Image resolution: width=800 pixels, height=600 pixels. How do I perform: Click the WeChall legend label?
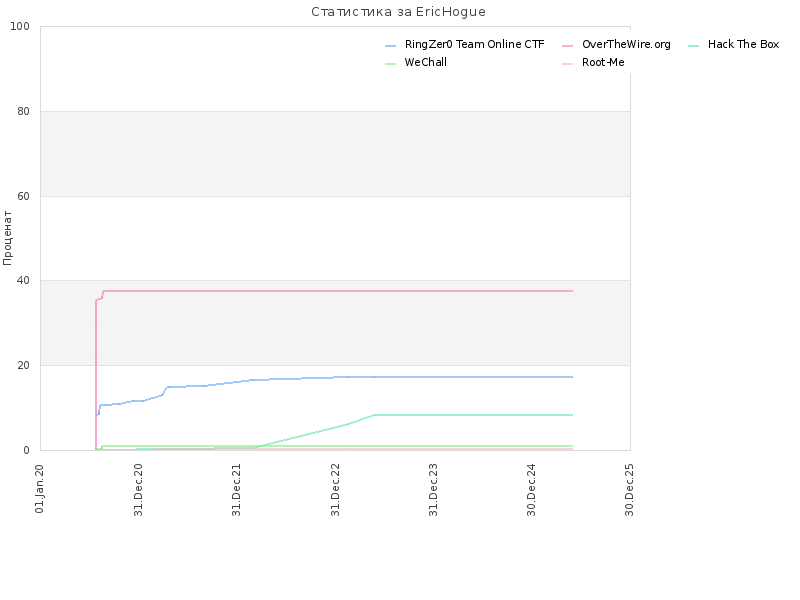[426, 63]
